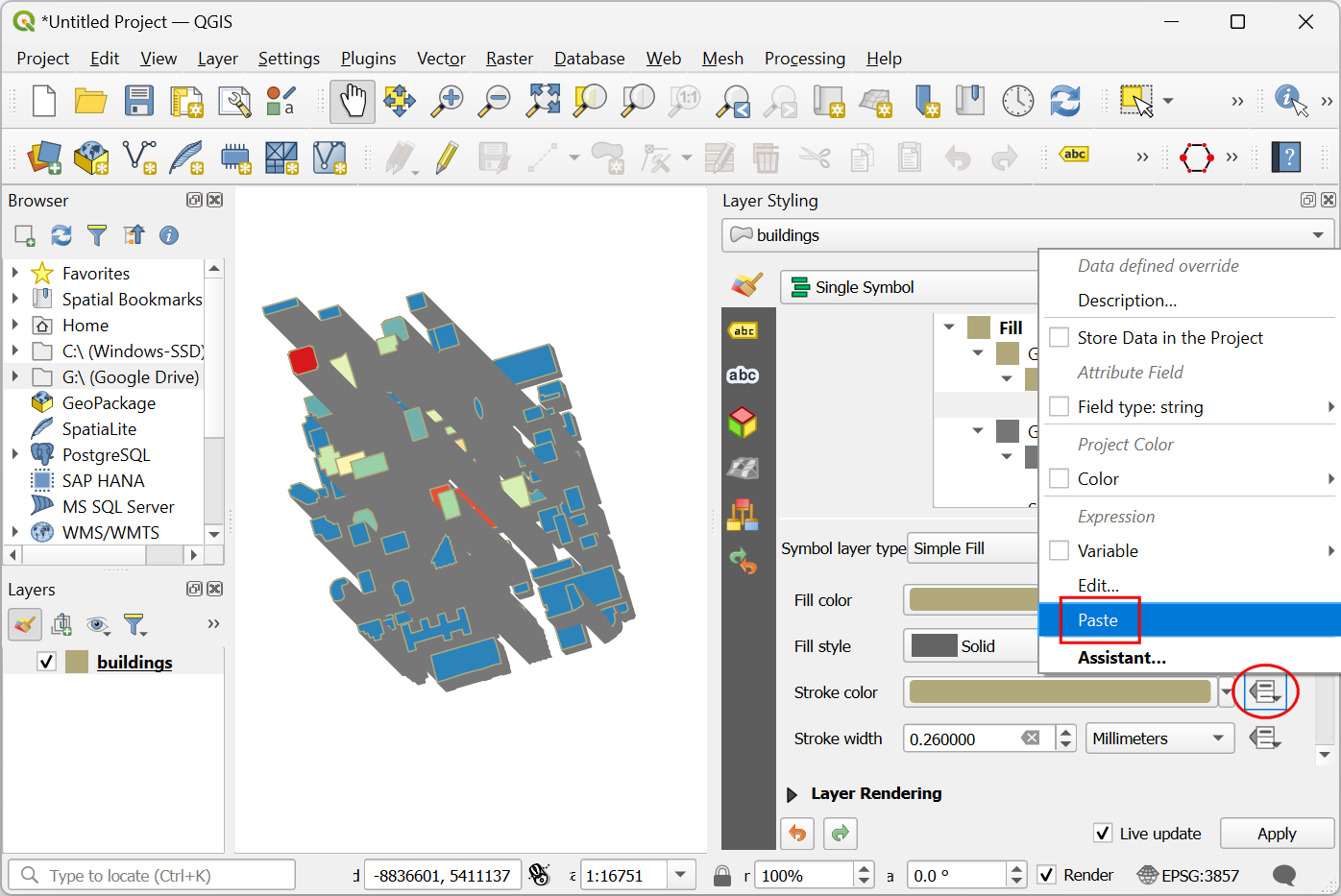This screenshot has width=1341, height=896.
Task: Choose Paste from the context menu
Action: click(x=1098, y=620)
